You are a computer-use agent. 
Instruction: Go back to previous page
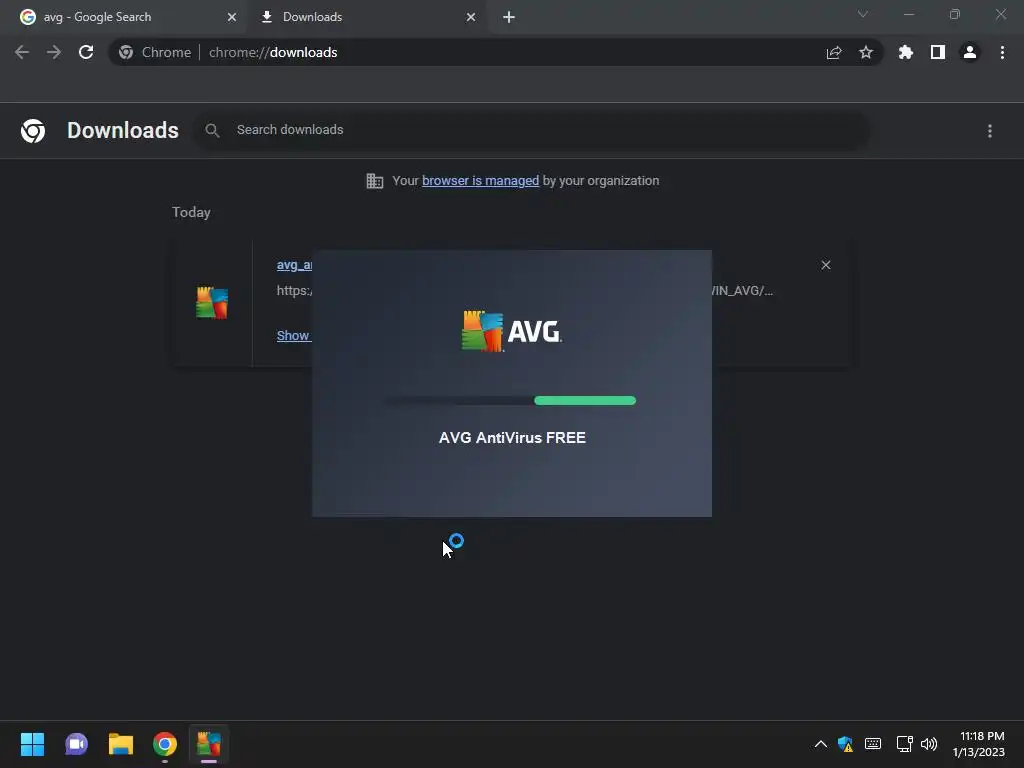click(x=22, y=52)
